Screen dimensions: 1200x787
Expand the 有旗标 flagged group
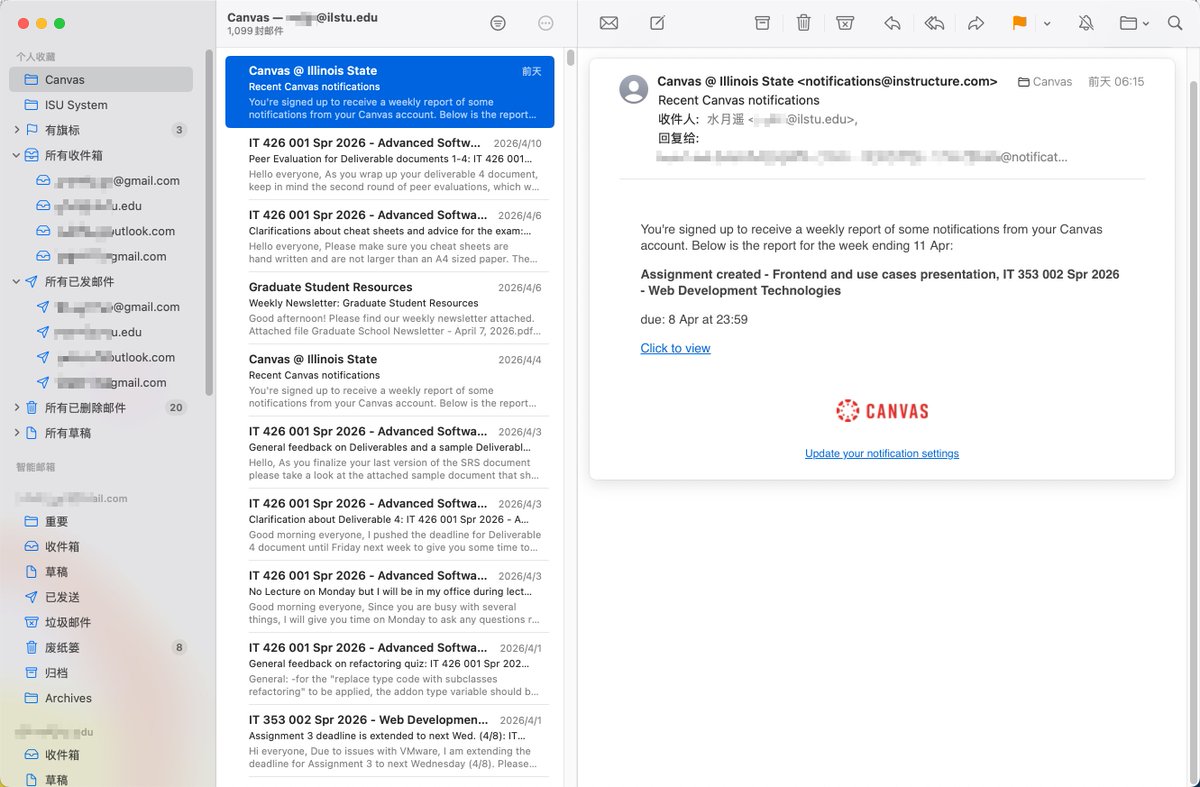pyautogui.click(x=17, y=130)
